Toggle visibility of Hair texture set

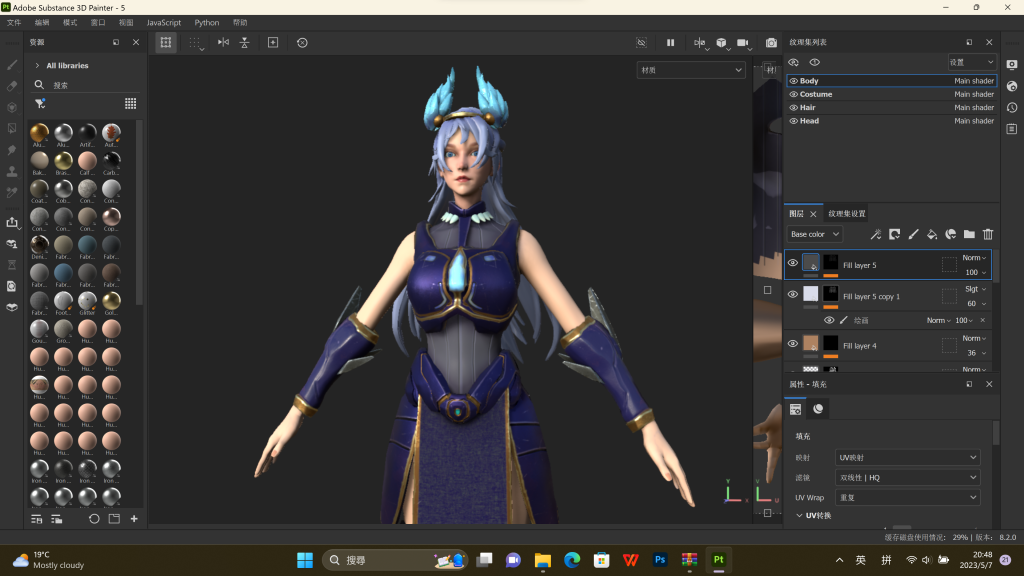click(x=793, y=108)
